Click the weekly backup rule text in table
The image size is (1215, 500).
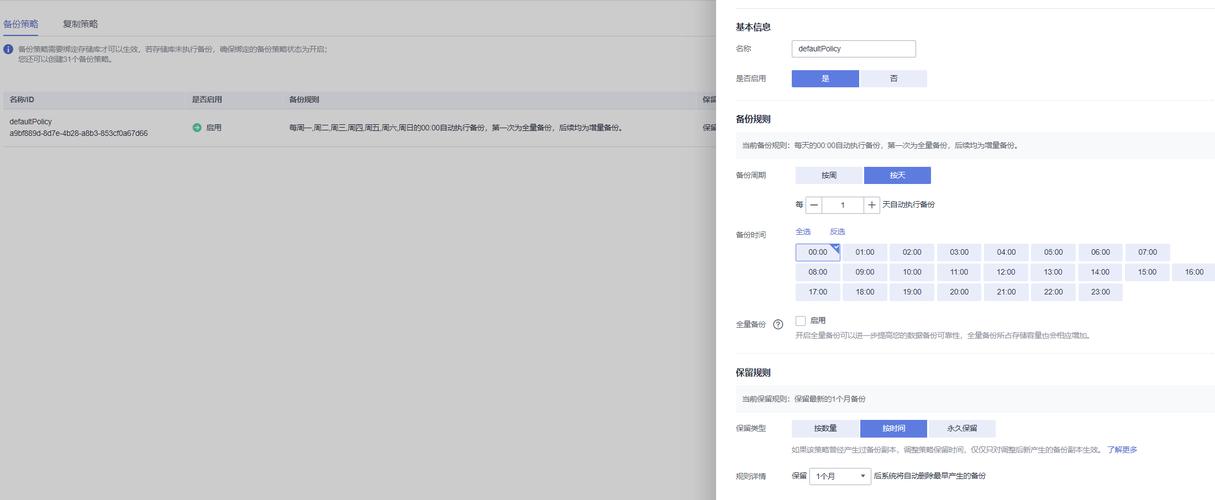click(x=455, y=128)
